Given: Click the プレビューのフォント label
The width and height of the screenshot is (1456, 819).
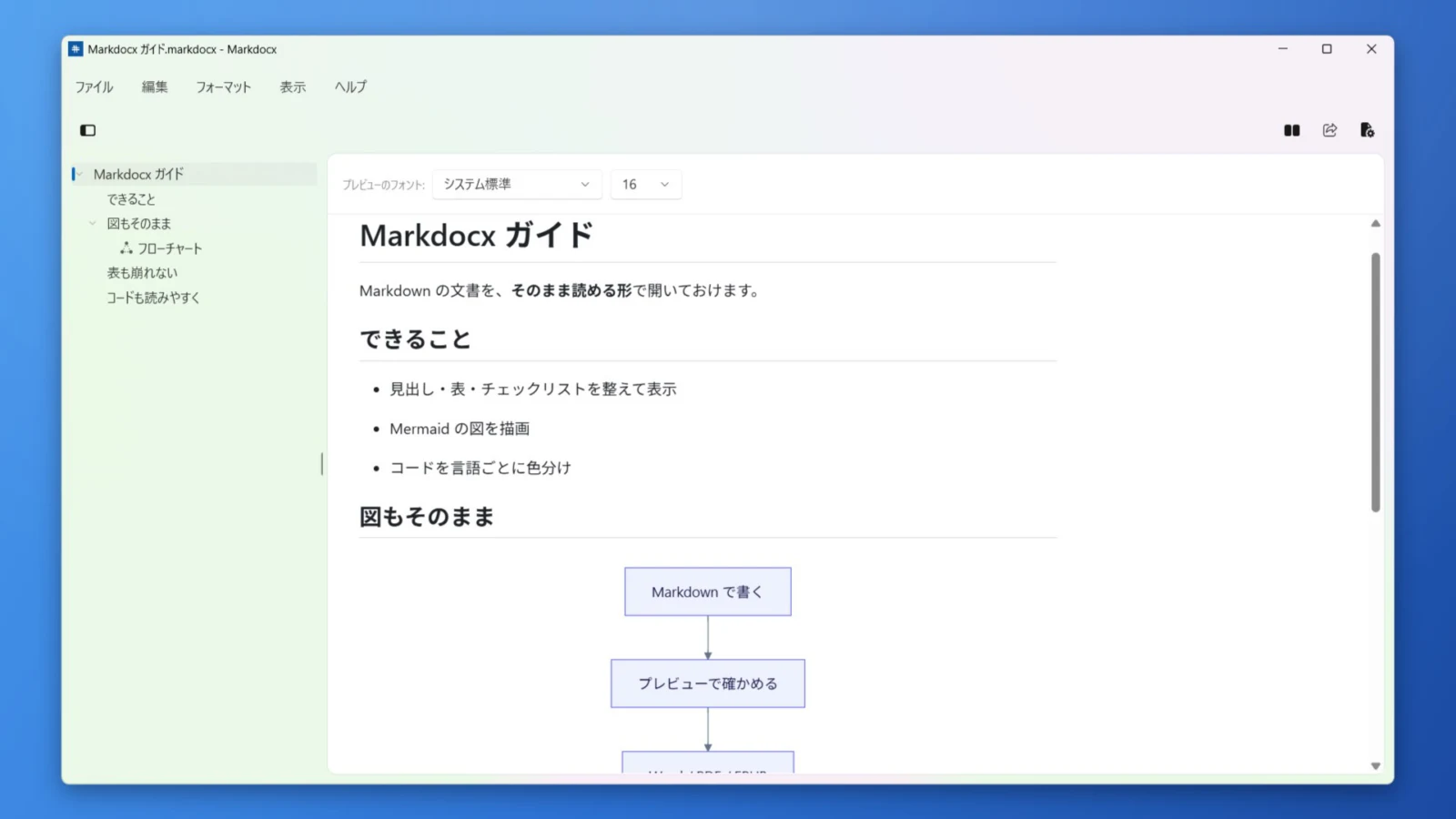Looking at the screenshot, I should 383,185.
